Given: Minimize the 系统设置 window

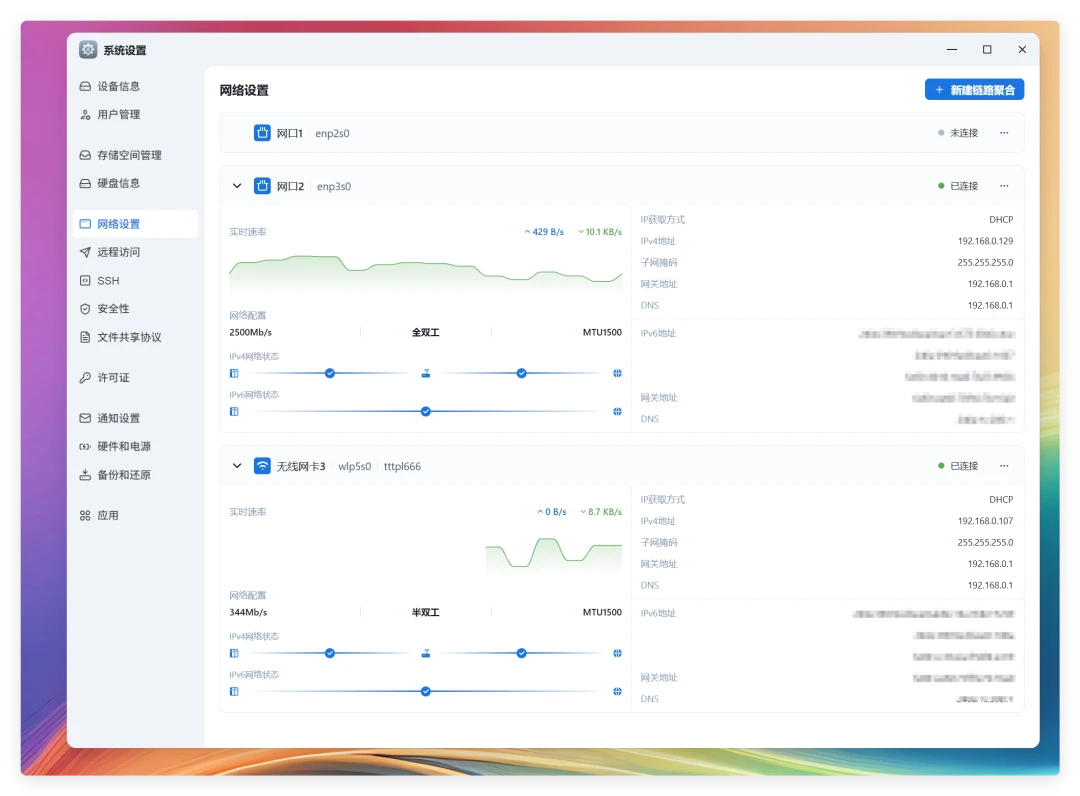Looking at the screenshot, I should point(952,50).
